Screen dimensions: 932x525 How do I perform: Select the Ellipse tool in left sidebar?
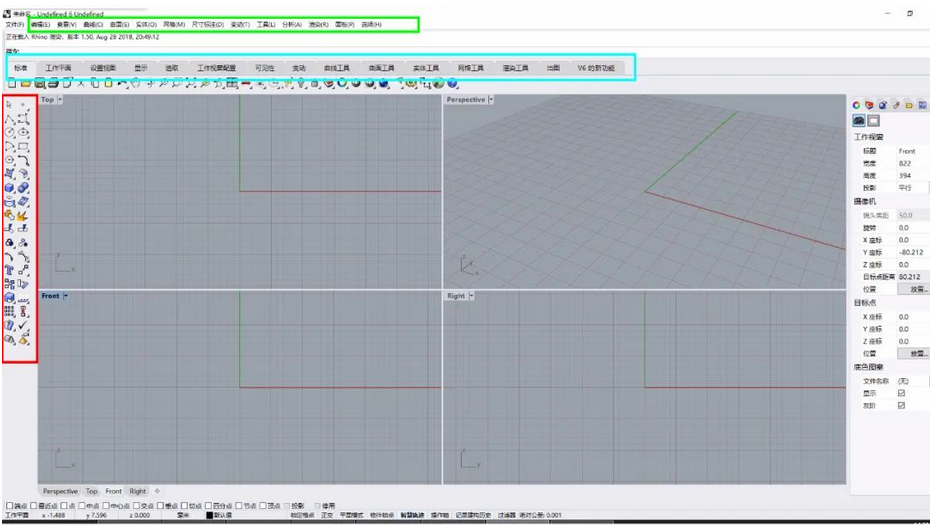(x=23, y=133)
